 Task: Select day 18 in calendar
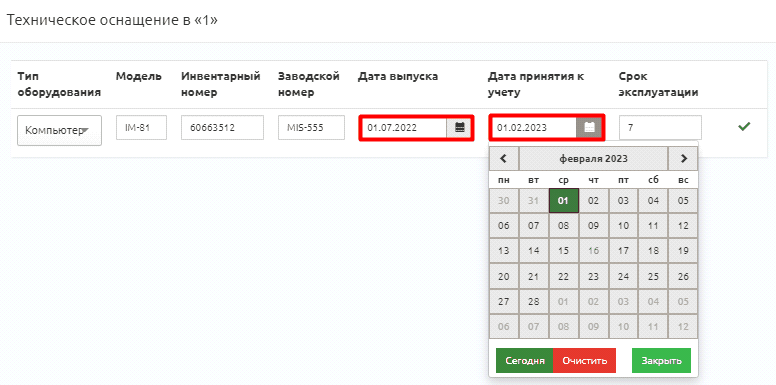click(653, 251)
